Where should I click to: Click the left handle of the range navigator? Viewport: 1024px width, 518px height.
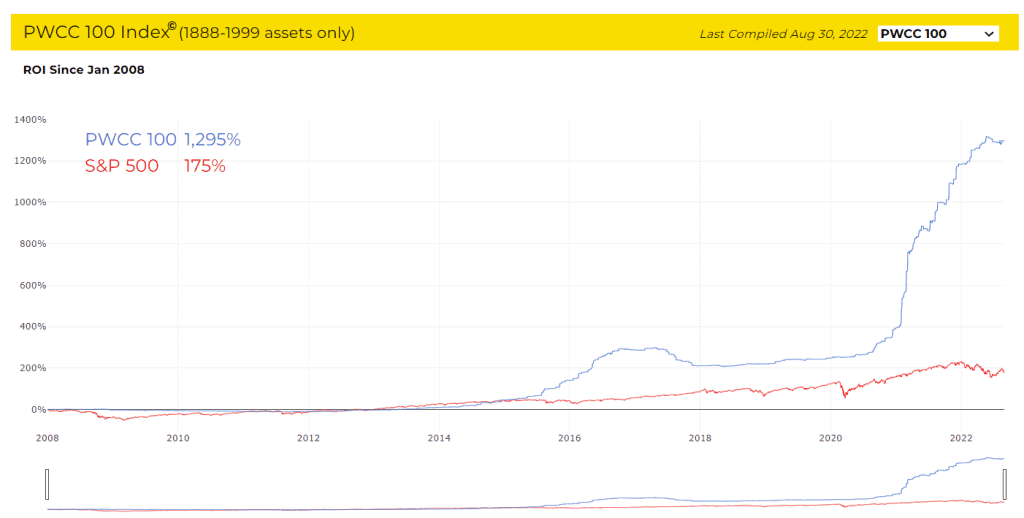[46, 484]
